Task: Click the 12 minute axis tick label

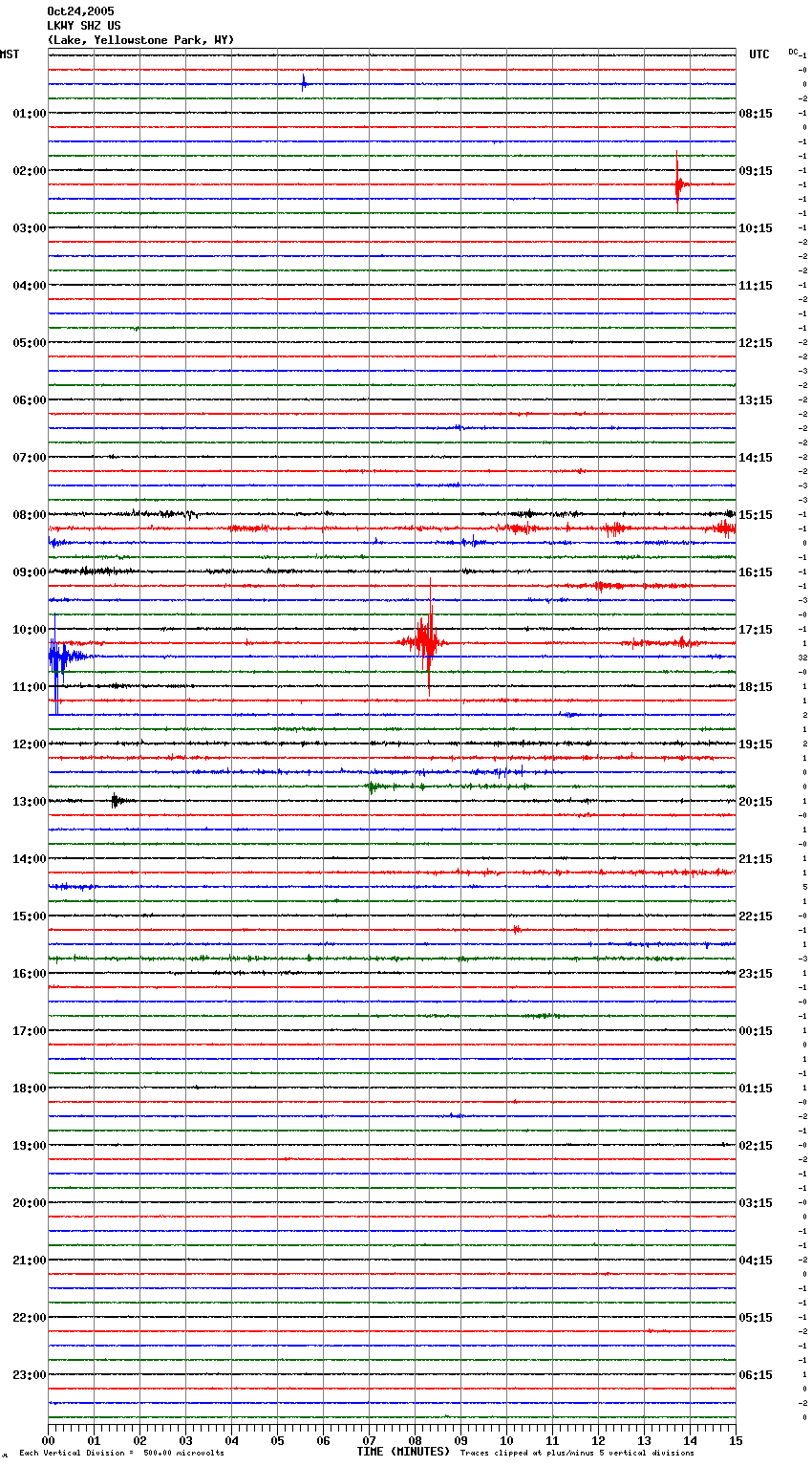Action: [598, 1440]
